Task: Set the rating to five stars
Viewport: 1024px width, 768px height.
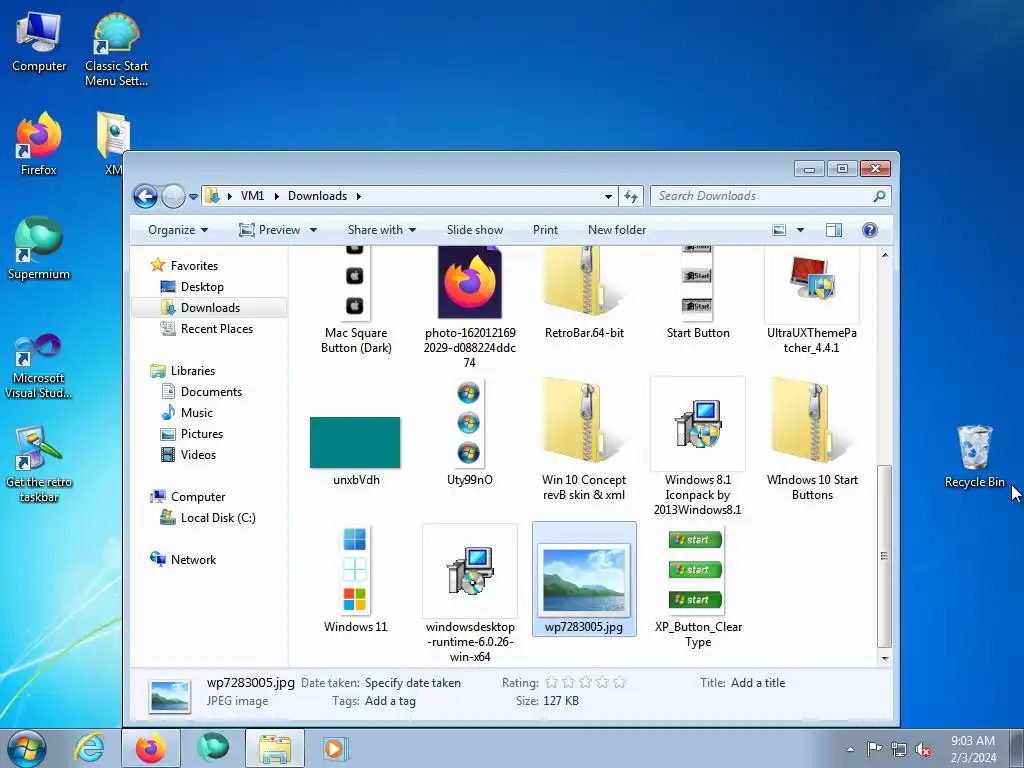Action: point(619,682)
